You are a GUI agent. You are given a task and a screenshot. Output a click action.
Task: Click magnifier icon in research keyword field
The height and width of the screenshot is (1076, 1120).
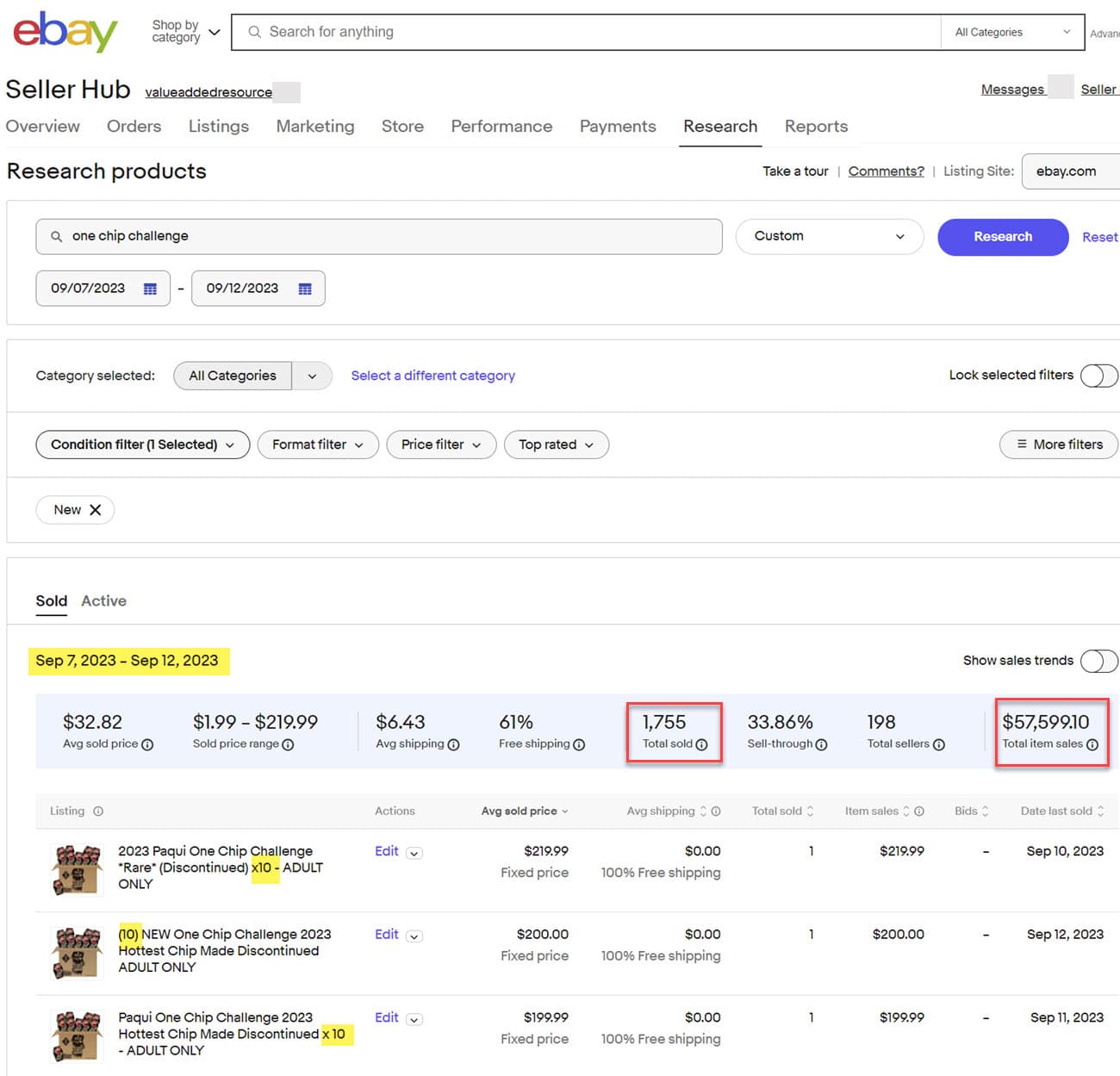coord(56,236)
